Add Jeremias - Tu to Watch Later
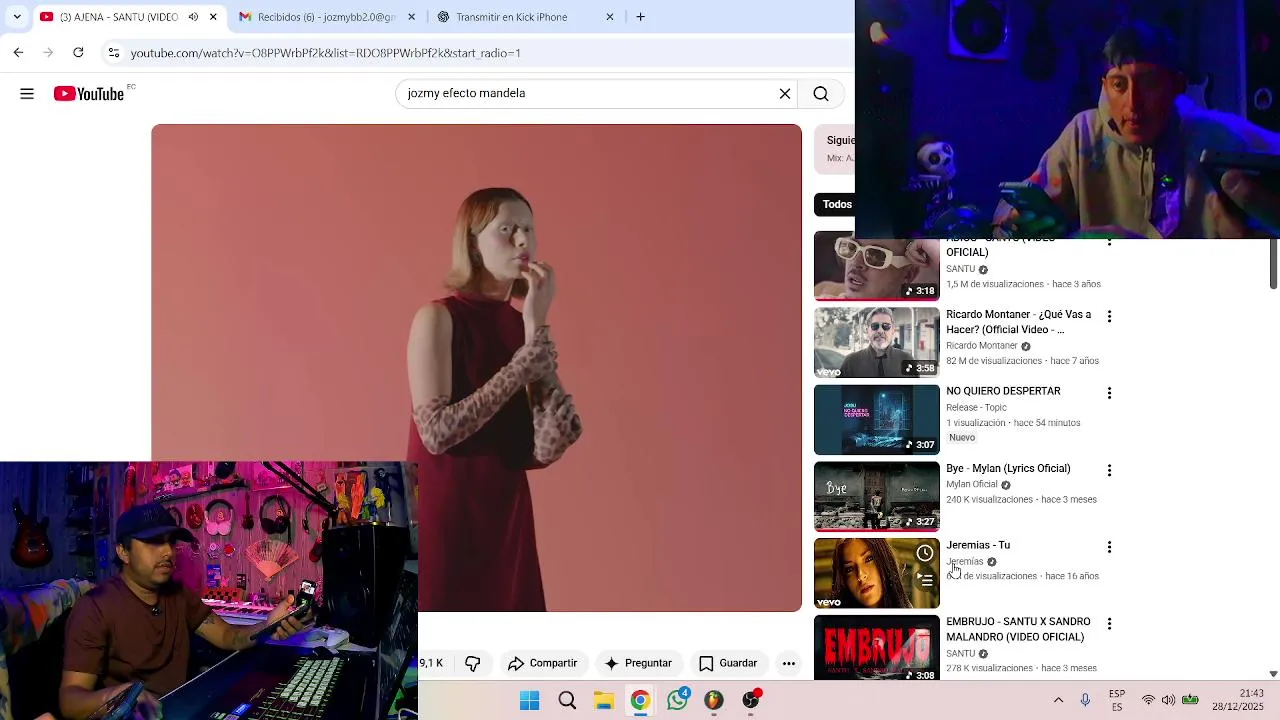1280x720 pixels. pyautogui.click(x=925, y=553)
